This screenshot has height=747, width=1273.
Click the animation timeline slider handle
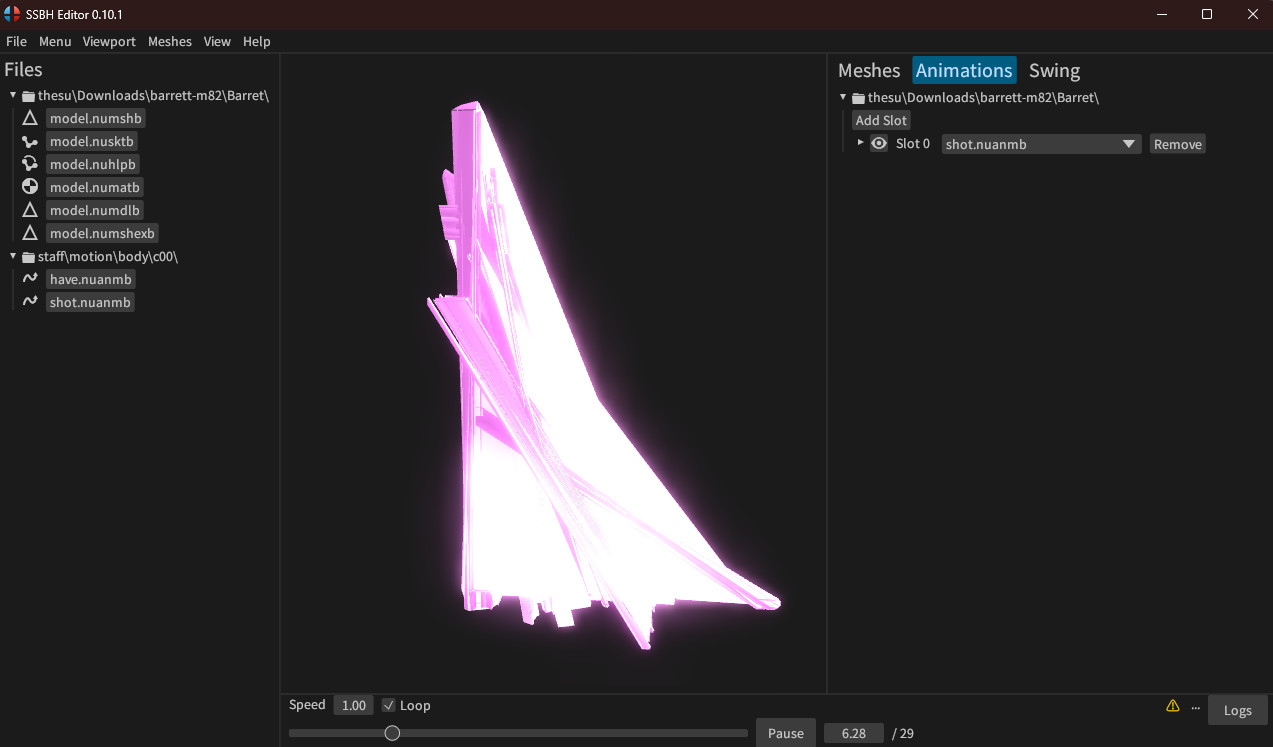(392, 733)
